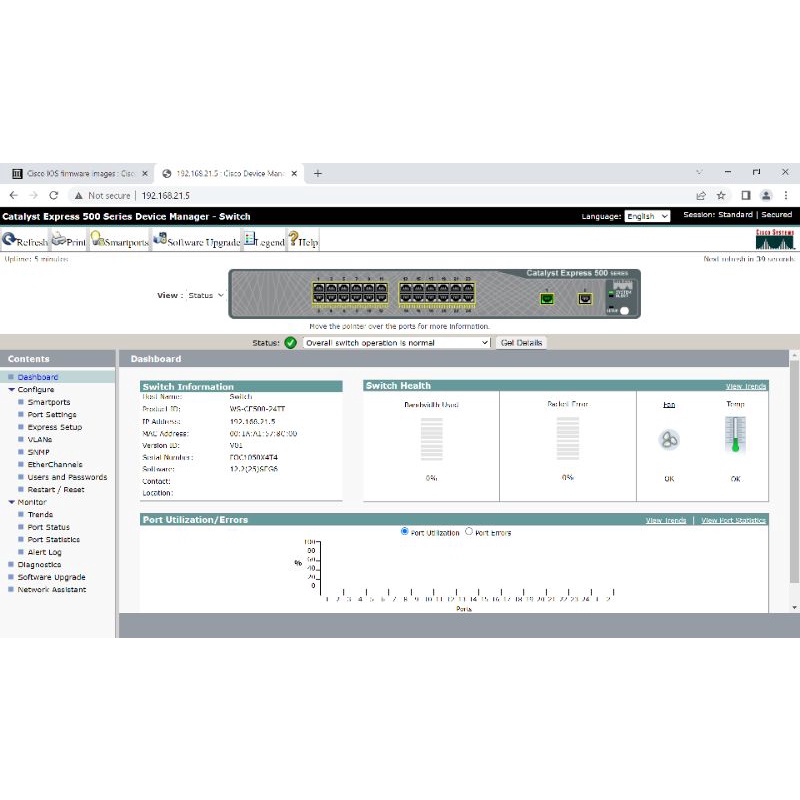Open Help from the toolbar
Viewport: 800px width, 800px height.
click(303, 240)
